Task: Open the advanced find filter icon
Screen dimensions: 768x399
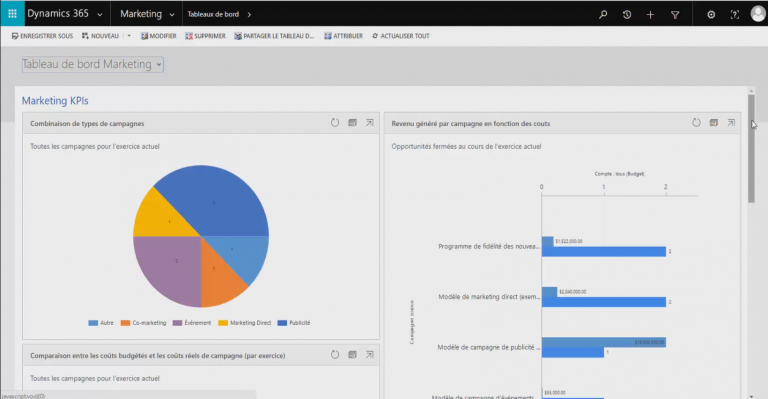Action: point(674,15)
